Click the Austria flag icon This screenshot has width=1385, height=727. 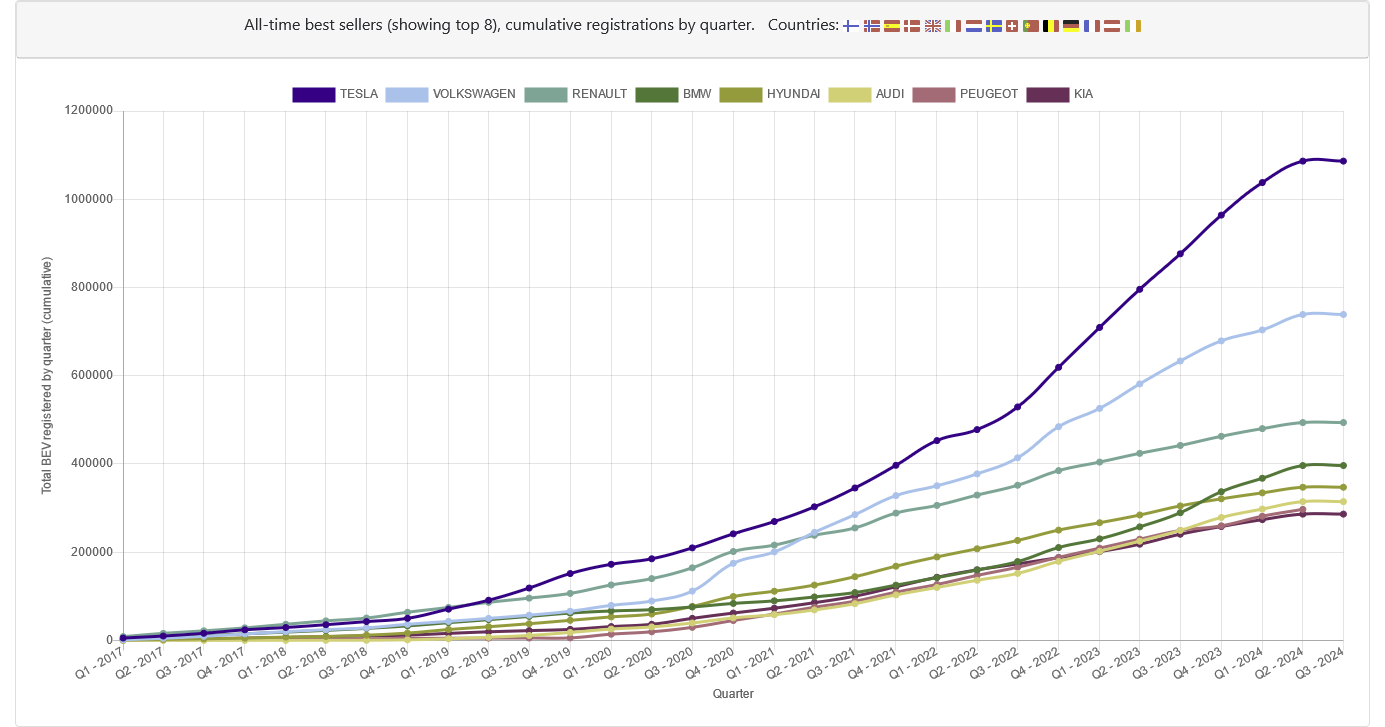1111,26
